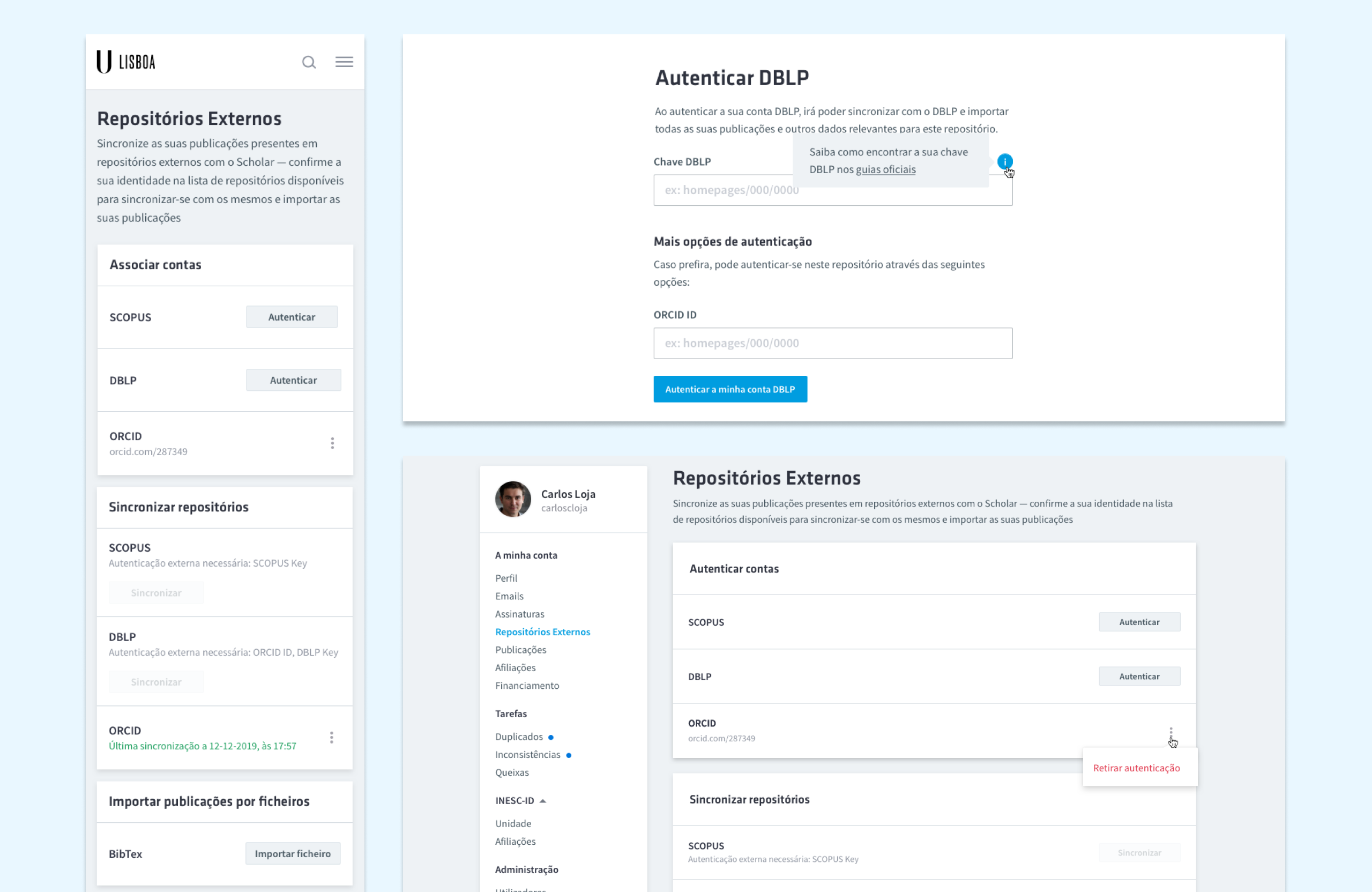Open ORCID options in mobile Associar contas
Screen dimensions: 1372x892
click(332, 443)
